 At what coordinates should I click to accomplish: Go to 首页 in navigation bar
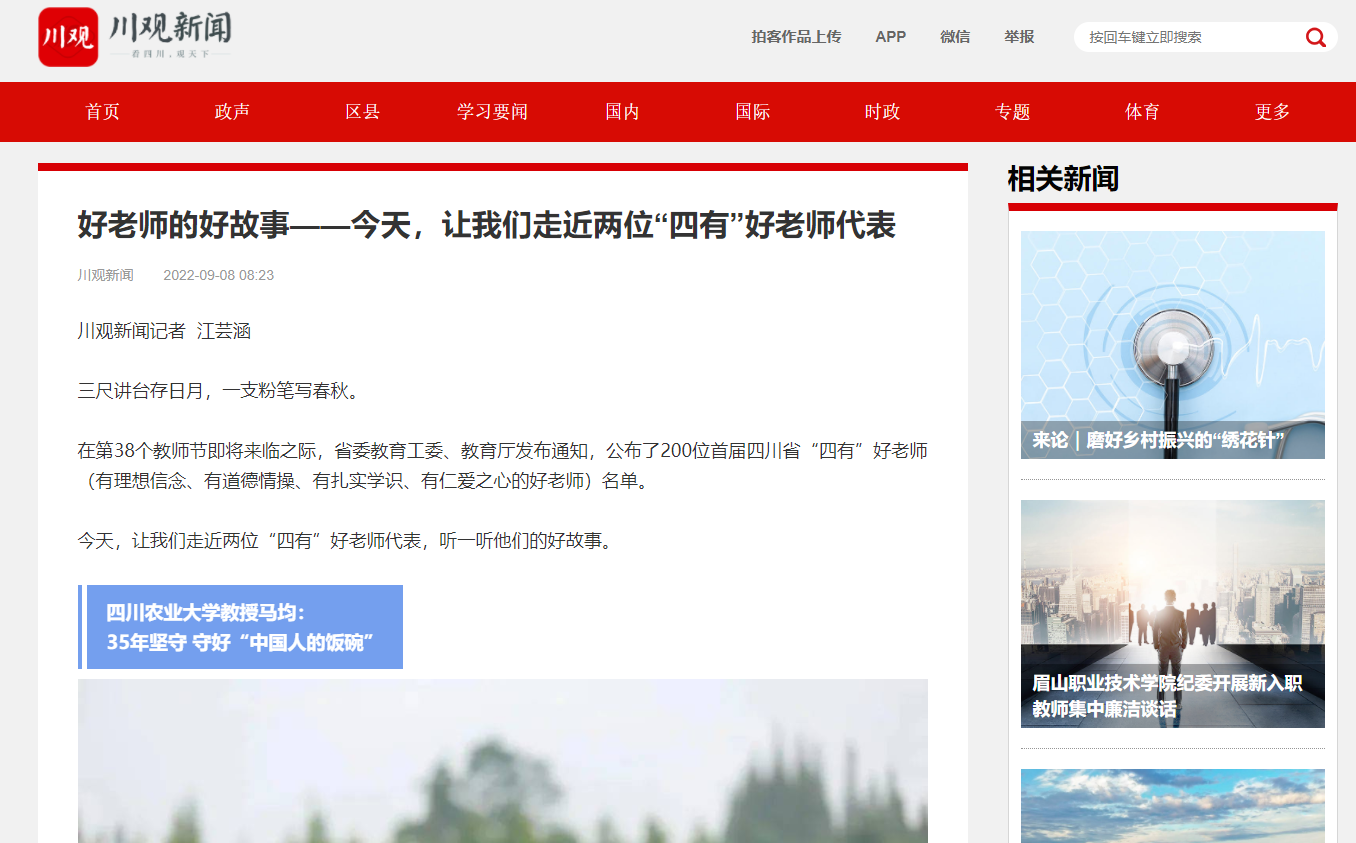point(102,112)
